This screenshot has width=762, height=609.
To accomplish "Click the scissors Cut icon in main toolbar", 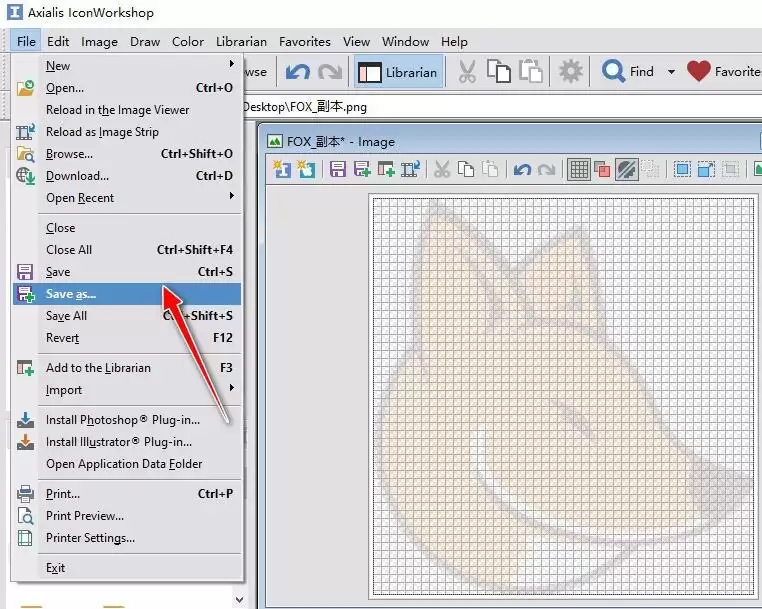I will tap(467, 72).
